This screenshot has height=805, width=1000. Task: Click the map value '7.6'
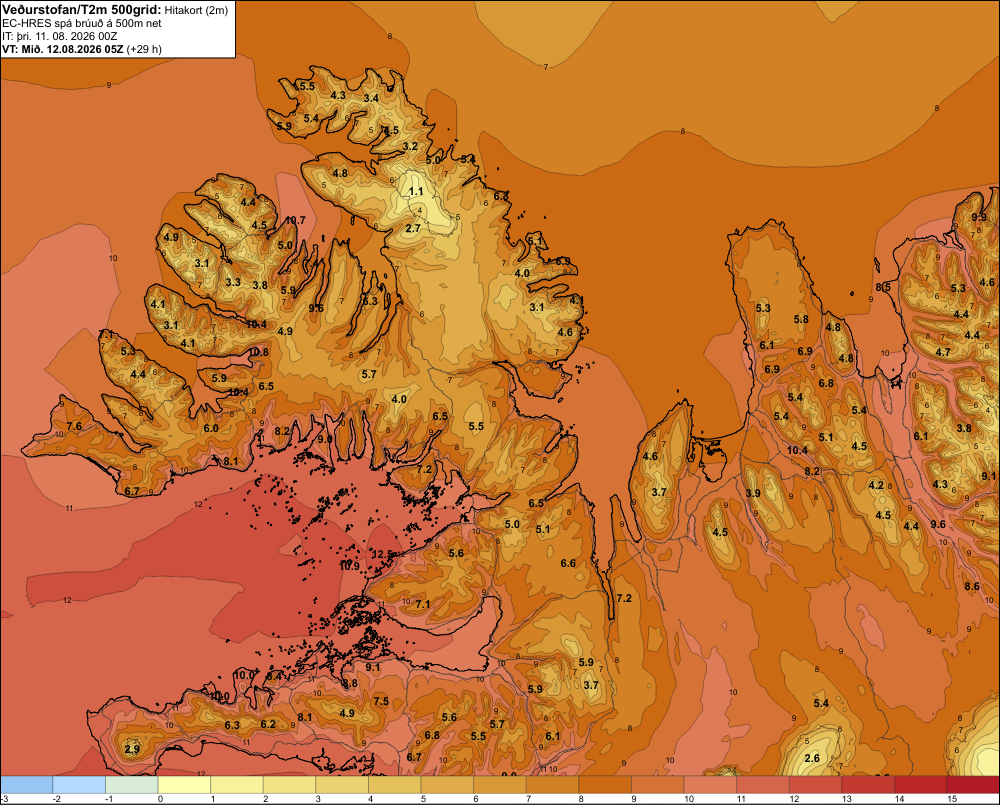click(74, 426)
